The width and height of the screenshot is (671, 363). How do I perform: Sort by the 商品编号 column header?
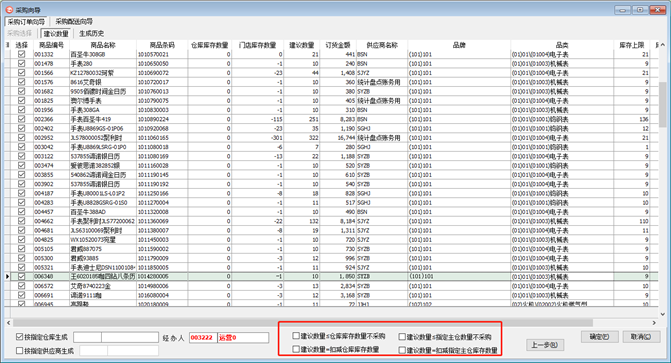click(51, 45)
